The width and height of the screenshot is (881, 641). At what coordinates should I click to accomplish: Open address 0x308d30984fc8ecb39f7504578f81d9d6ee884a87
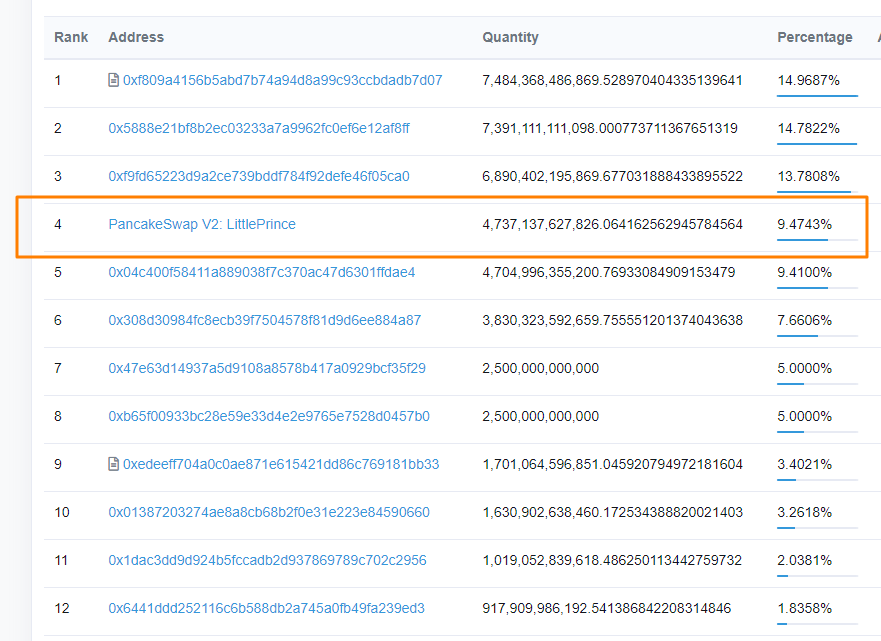[x=265, y=320]
